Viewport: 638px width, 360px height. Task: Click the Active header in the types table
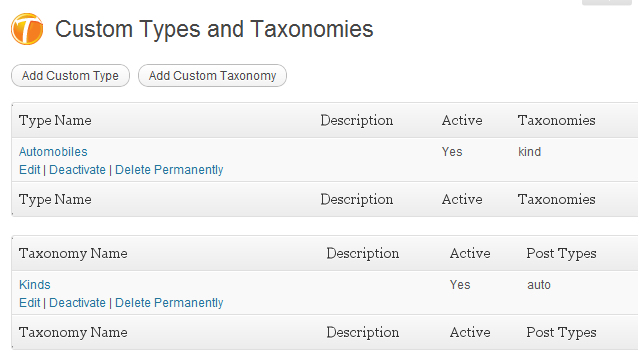coord(462,120)
